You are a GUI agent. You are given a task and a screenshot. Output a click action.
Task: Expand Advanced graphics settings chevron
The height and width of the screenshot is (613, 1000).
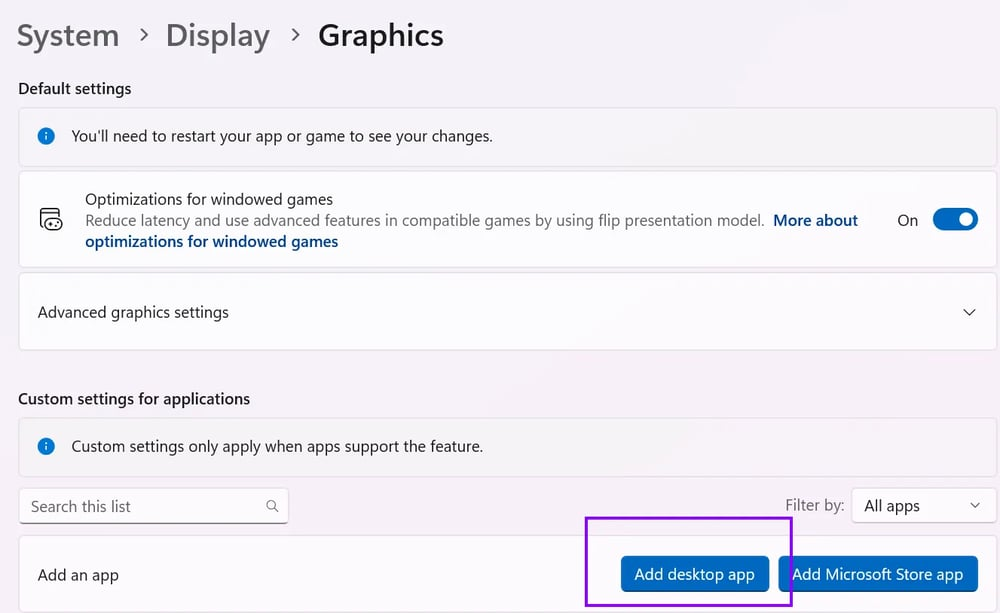click(x=969, y=312)
